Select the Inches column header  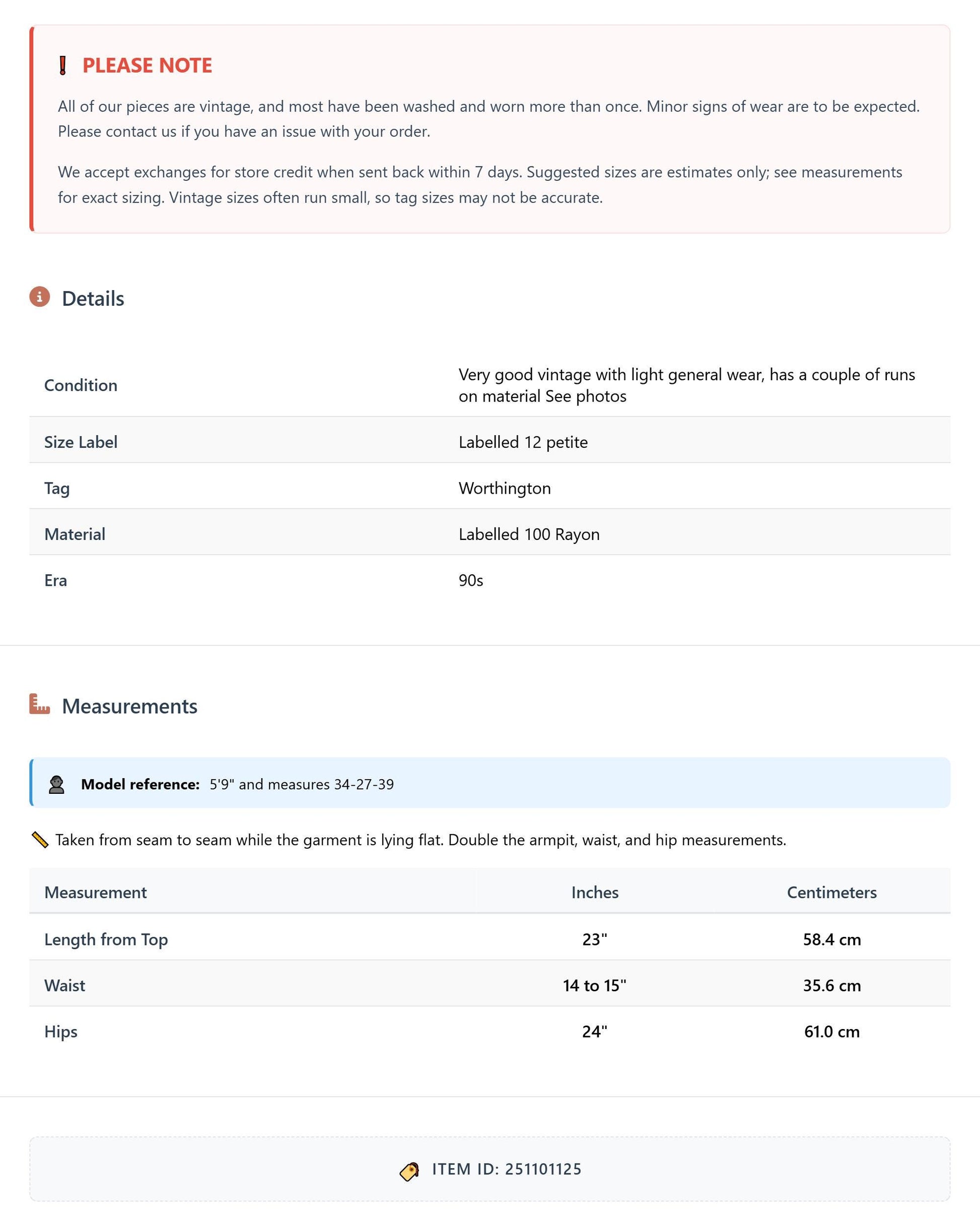click(595, 892)
